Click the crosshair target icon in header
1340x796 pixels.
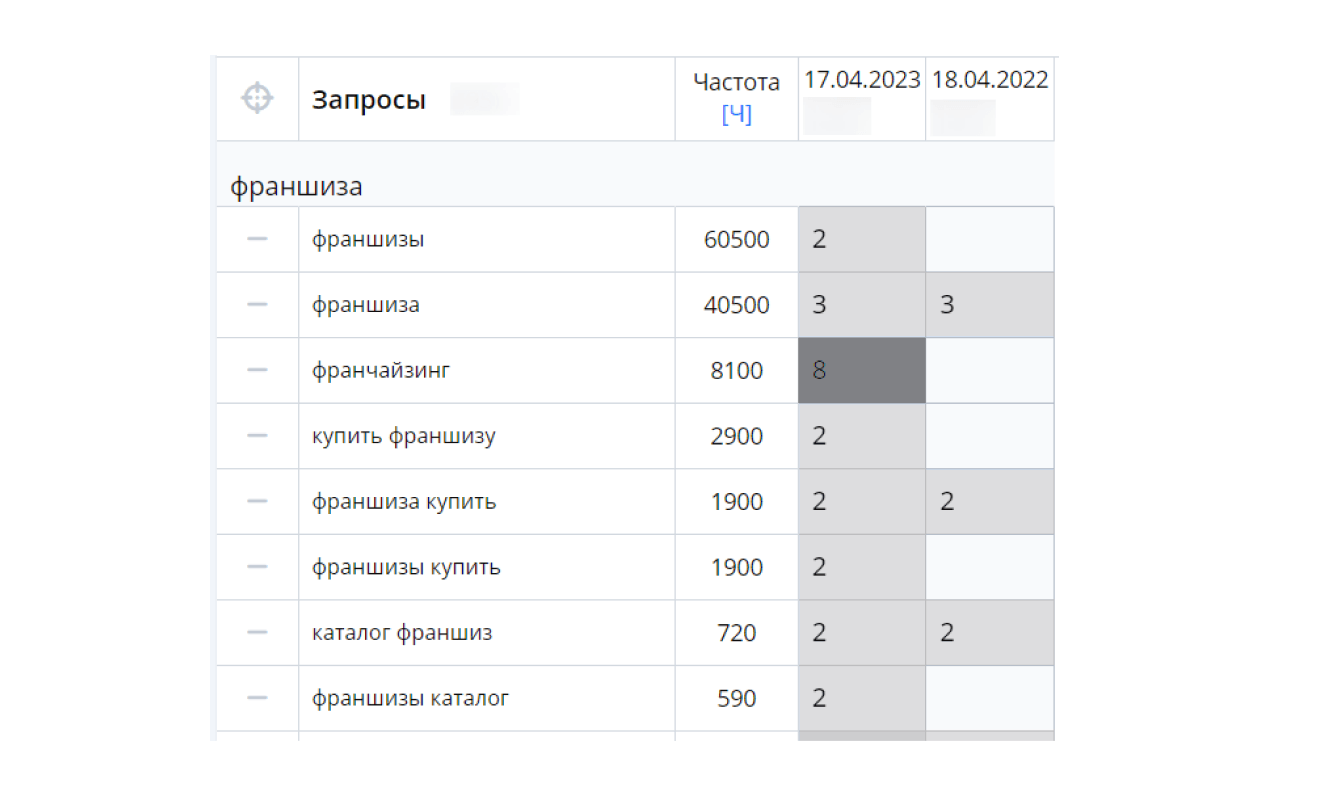(x=257, y=98)
